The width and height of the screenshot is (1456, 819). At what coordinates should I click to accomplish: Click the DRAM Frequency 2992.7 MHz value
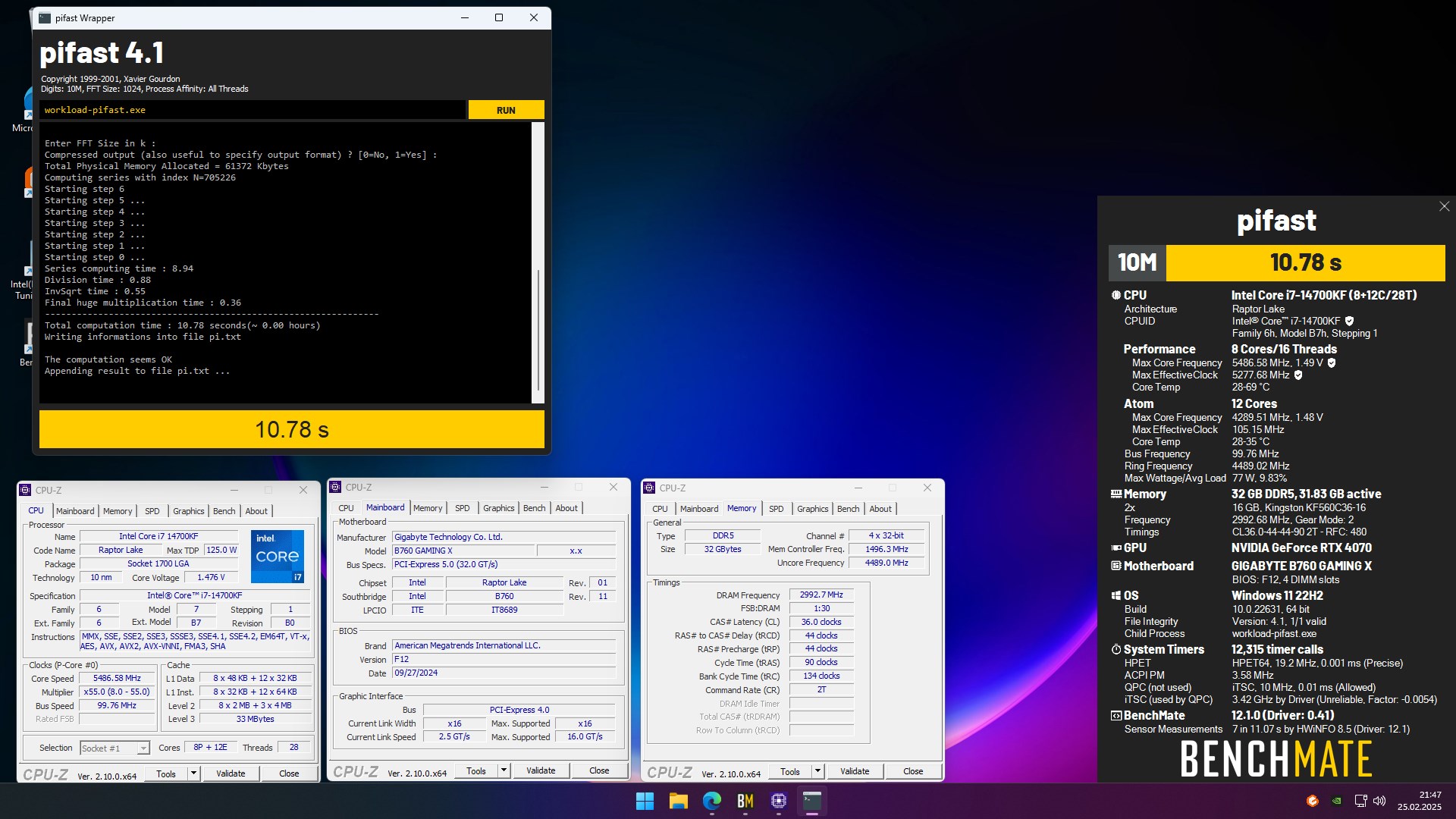tap(821, 595)
